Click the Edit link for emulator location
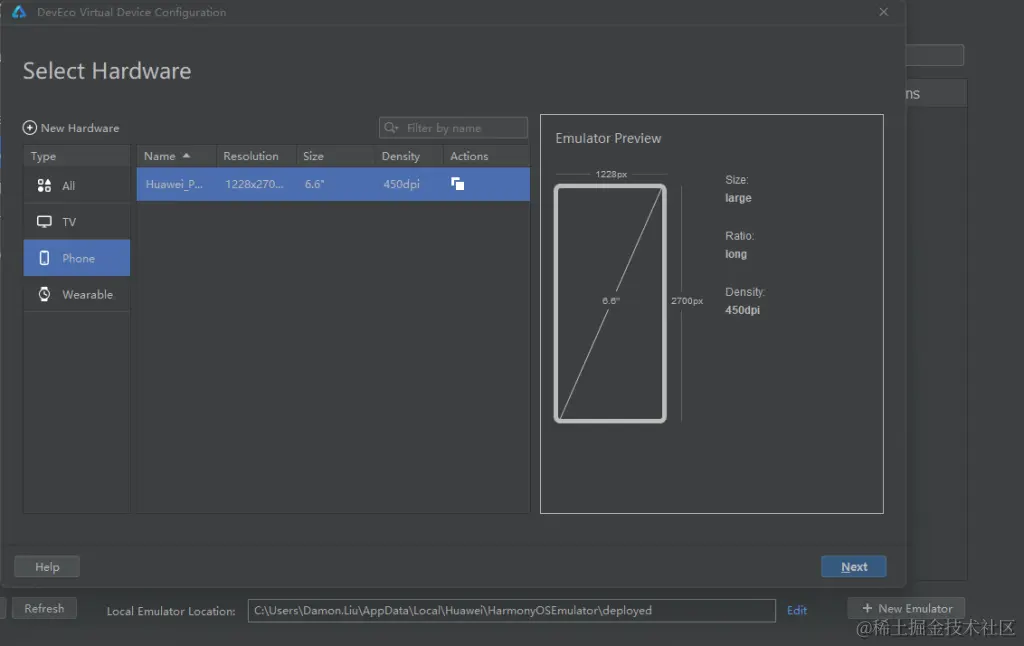Viewport: 1024px width, 646px height. tap(797, 610)
